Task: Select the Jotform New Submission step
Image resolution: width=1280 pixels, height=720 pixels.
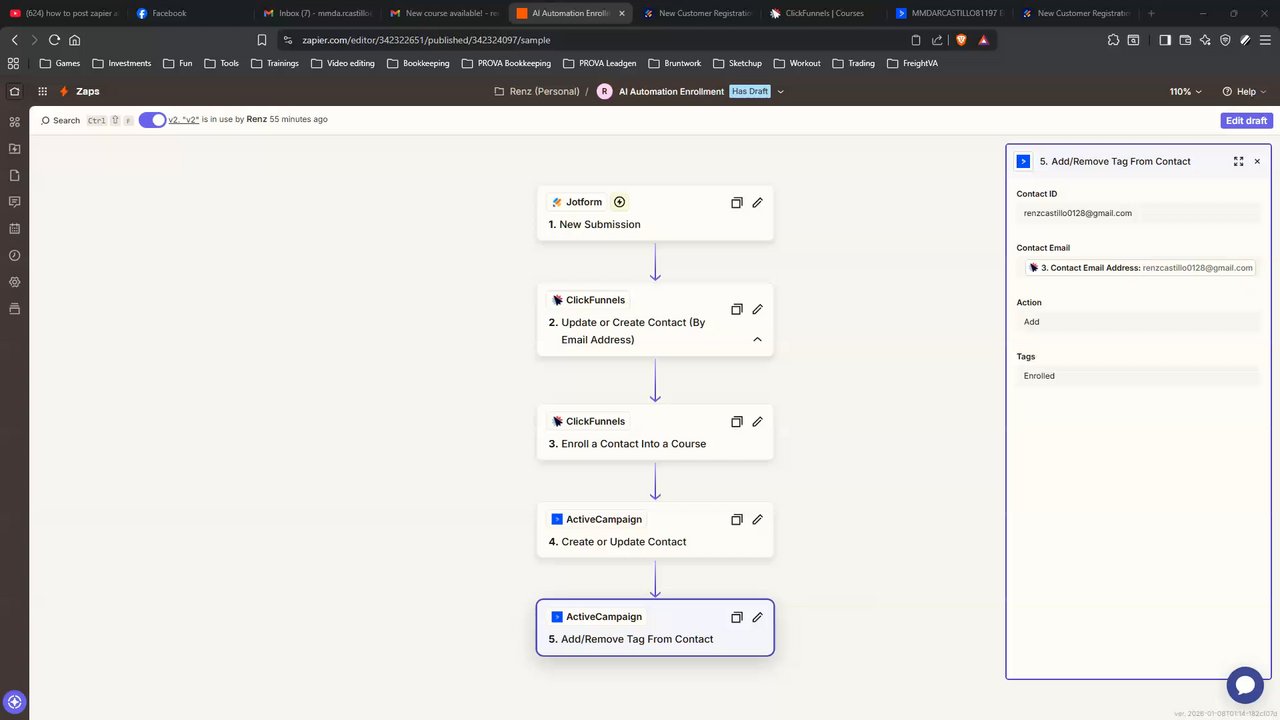Action: (655, 213)
